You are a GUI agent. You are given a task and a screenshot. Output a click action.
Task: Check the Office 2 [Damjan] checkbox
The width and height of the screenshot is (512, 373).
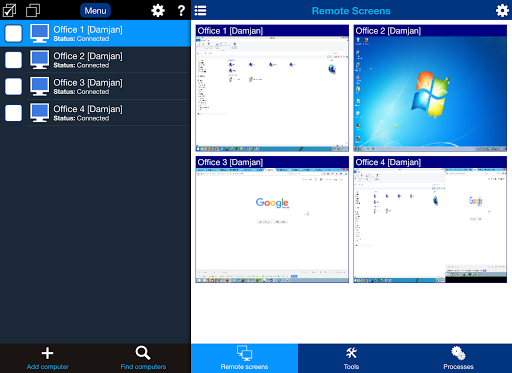13,60
